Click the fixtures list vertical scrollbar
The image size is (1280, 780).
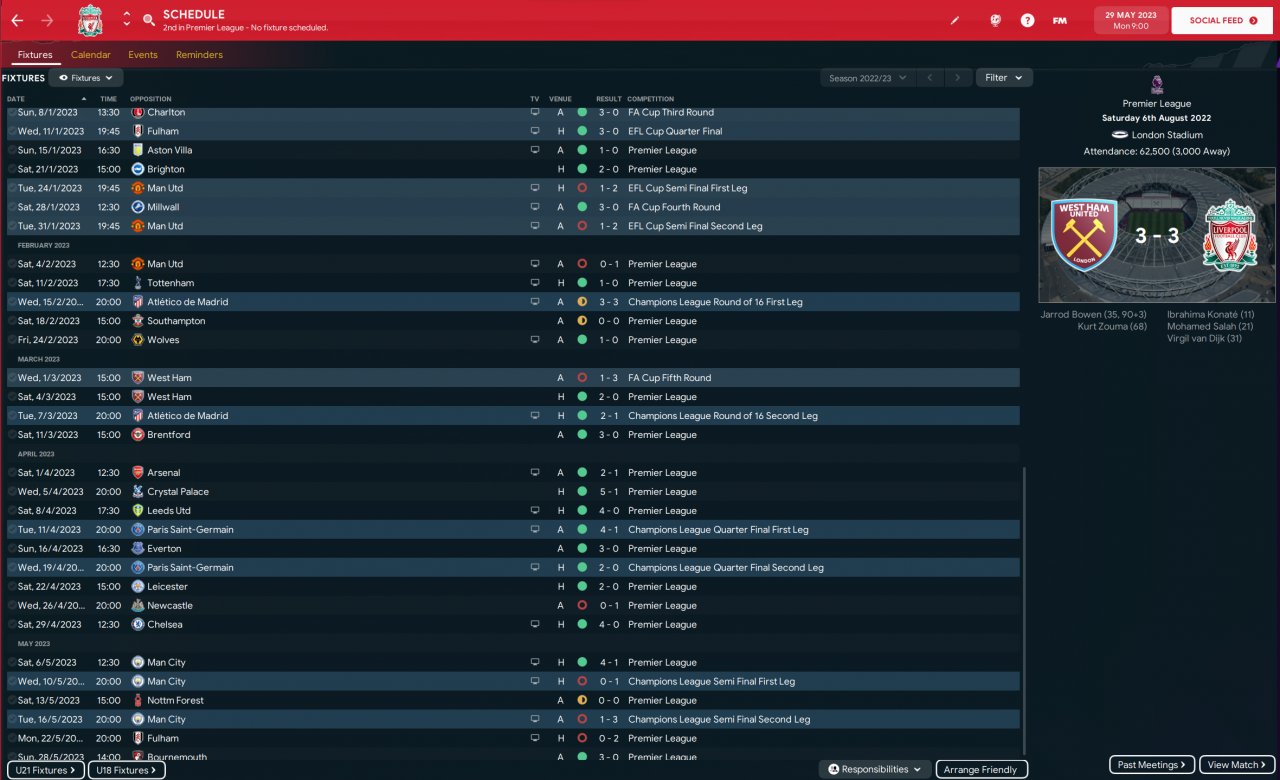[1026, 610]
